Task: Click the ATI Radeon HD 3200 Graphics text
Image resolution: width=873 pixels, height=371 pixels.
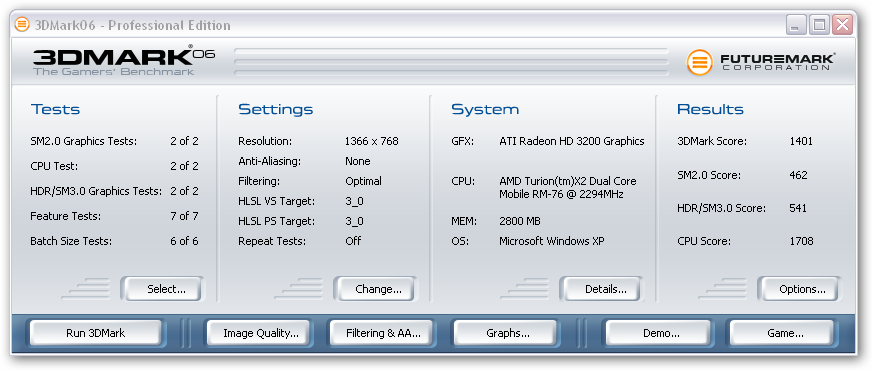Action: [x=572, y=141]
